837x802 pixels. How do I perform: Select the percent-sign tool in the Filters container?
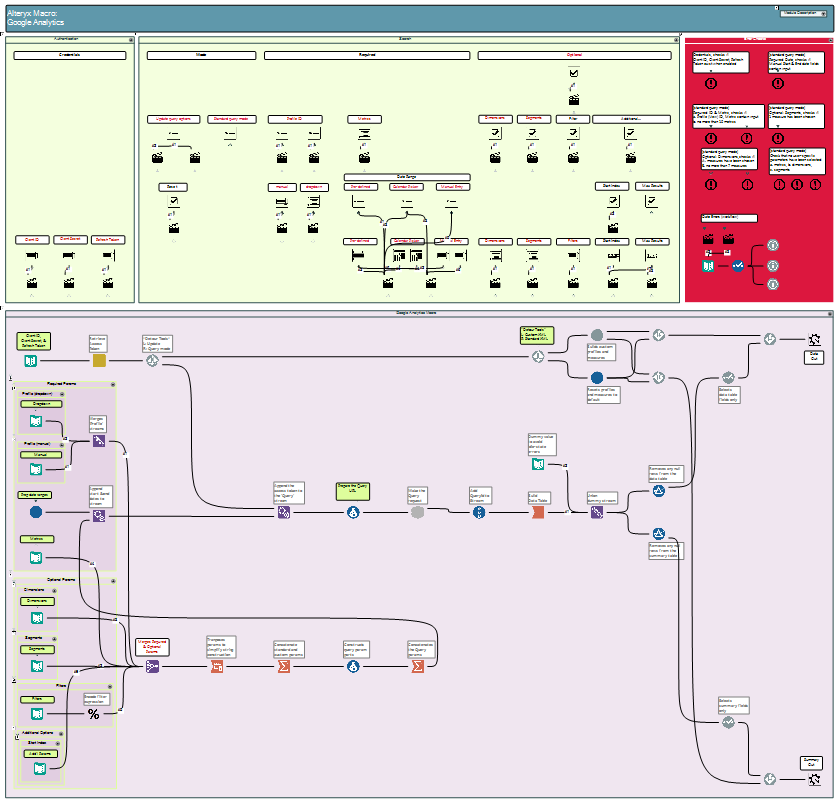click(93, 714)
